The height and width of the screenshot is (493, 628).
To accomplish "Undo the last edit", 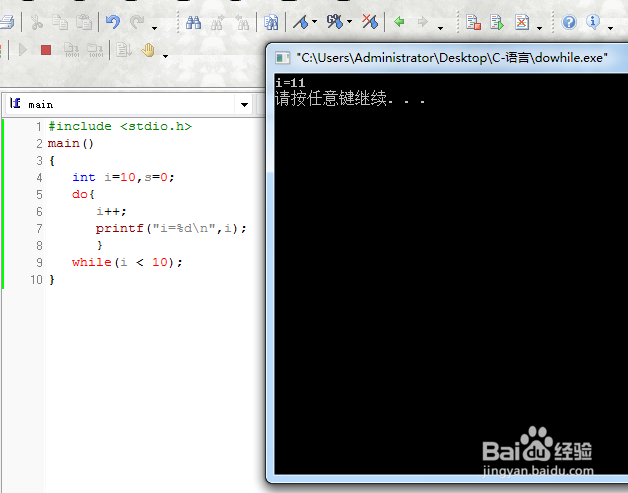I will pyautogui.click(x=113, y=22).
